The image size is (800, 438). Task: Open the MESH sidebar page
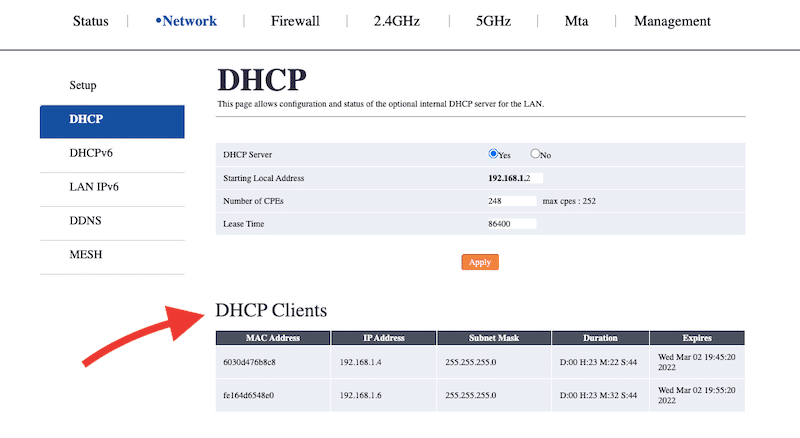coord(86,255)
